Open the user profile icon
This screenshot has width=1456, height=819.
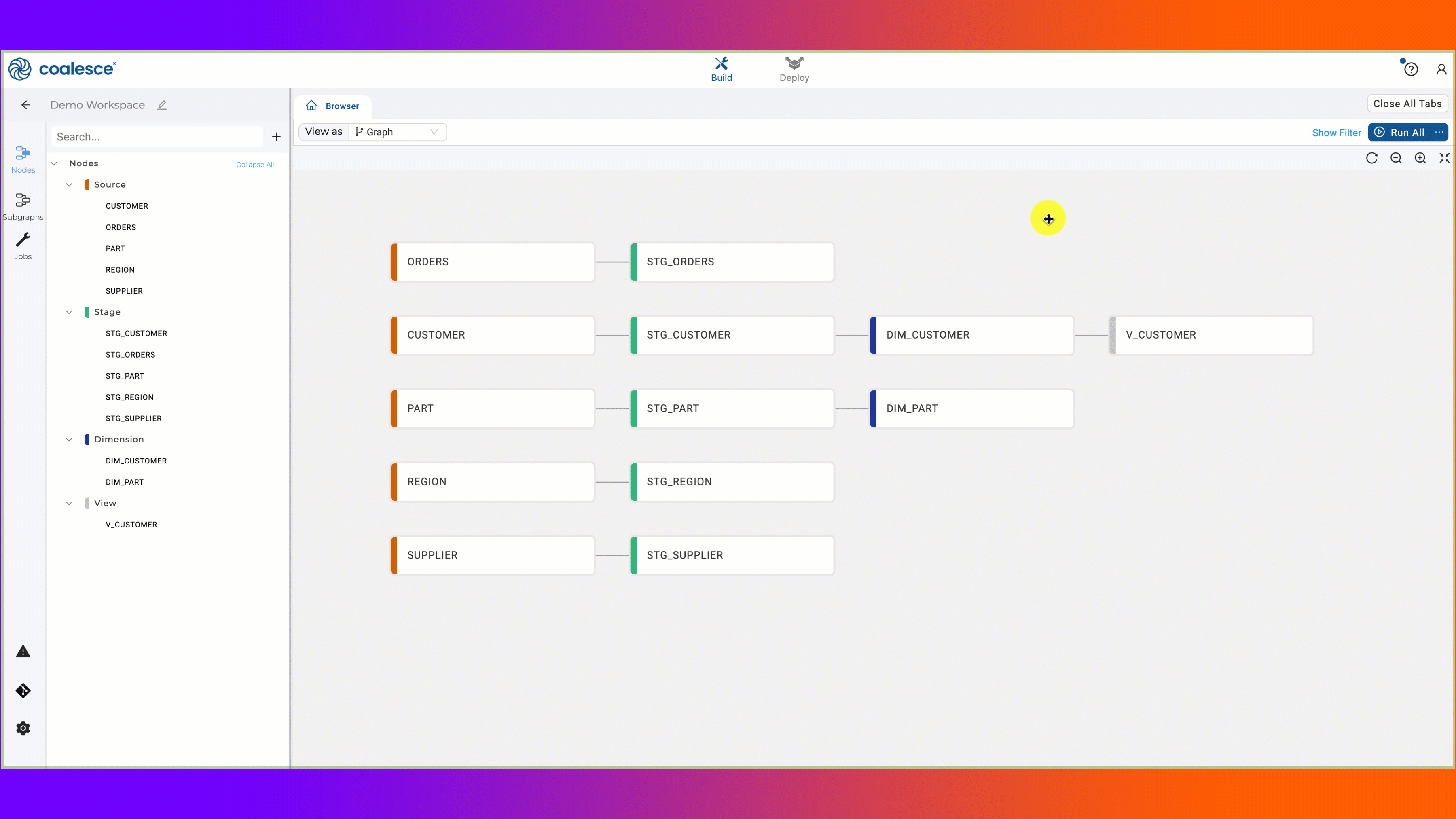(1441, 69)
